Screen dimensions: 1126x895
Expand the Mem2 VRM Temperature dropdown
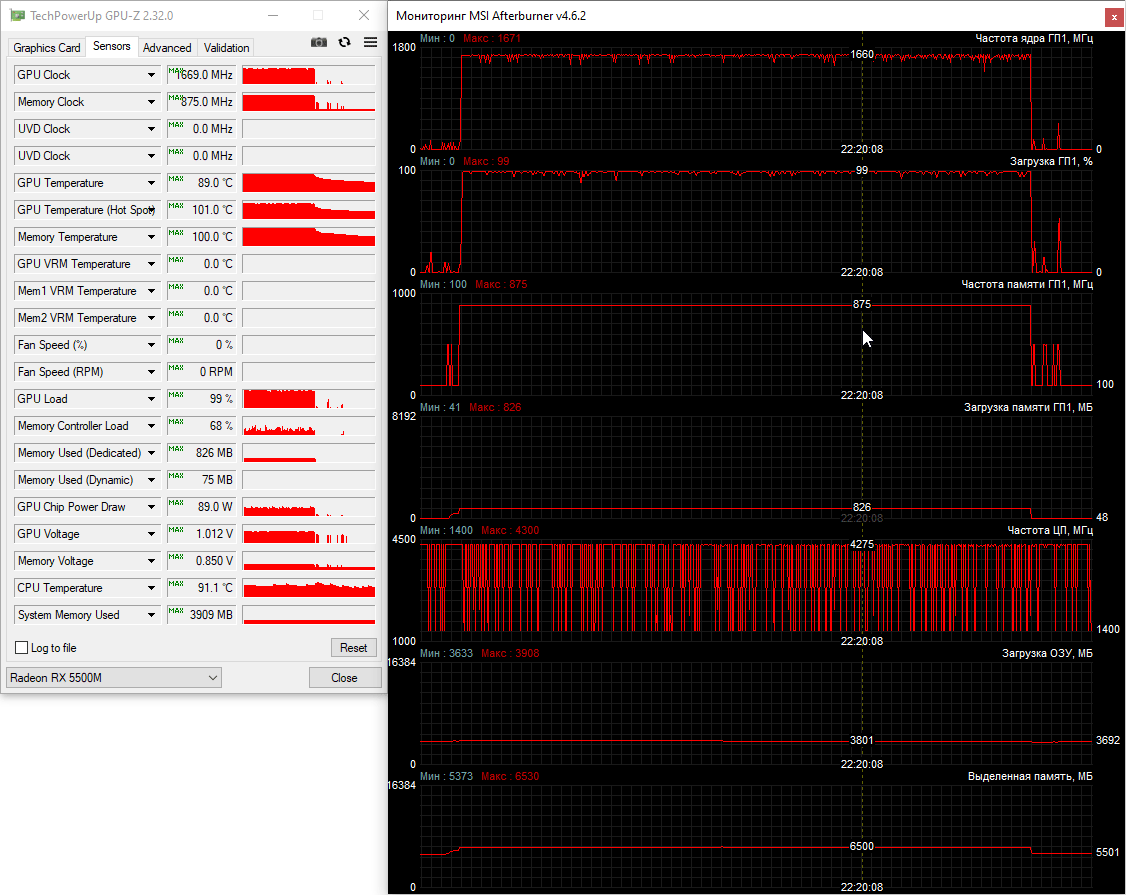tap(151, 318)
